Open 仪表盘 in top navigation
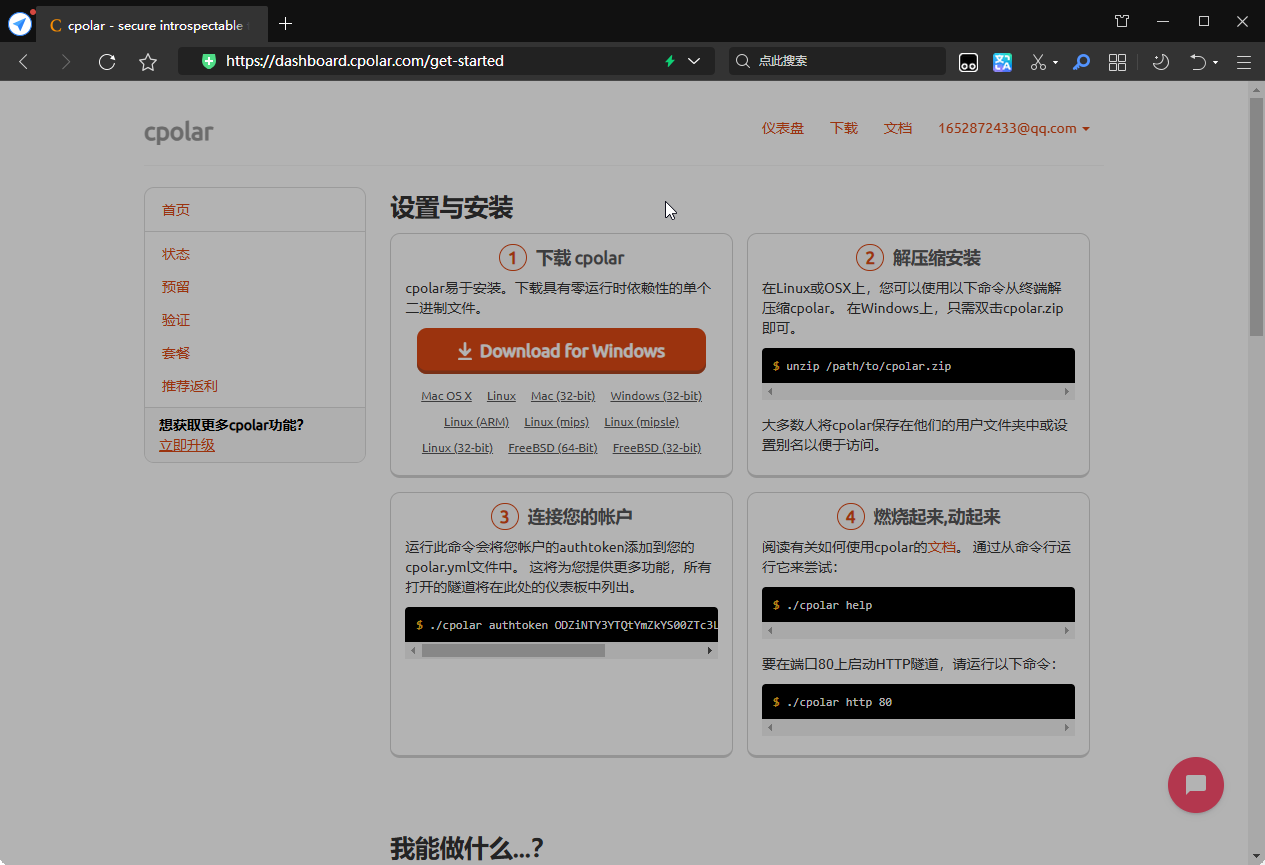Image resolution: width=1265 pixels, height=865 pixels. pyautogui.click(x=783, y=128)
